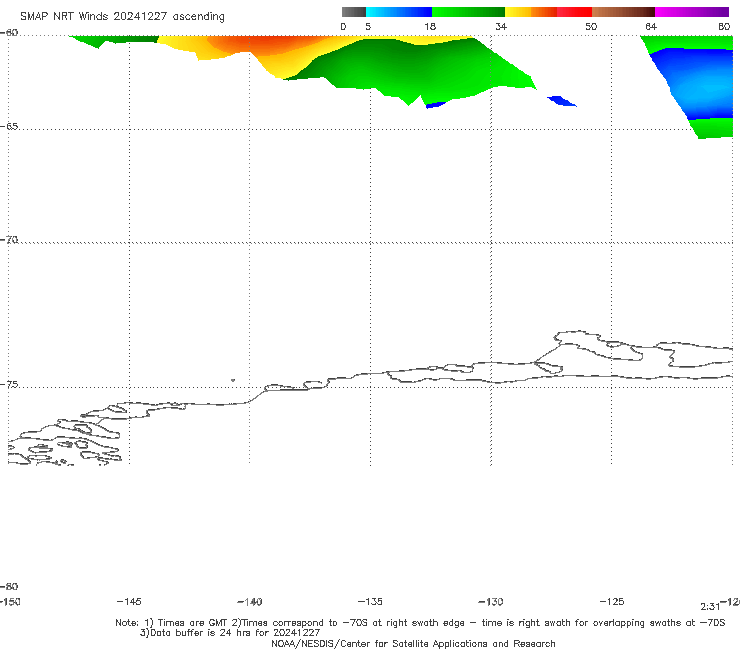Click the longitude label "-135"
Viewport: 740px width, 650px height.
pyautogui.click(x=370, y=601)
